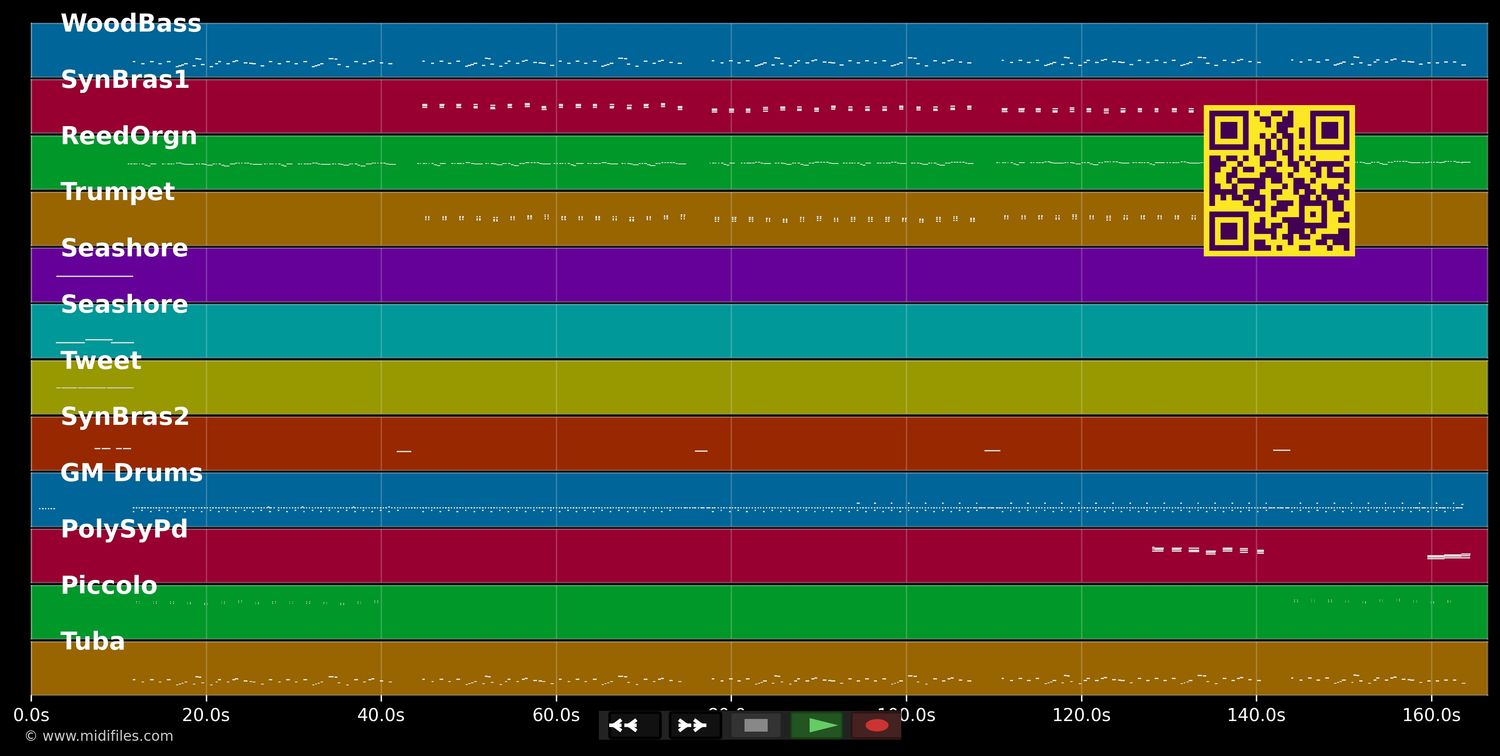
Task: Select the Seashore label on the purple track
Action: pyautogui.click(x=124, y=248)
